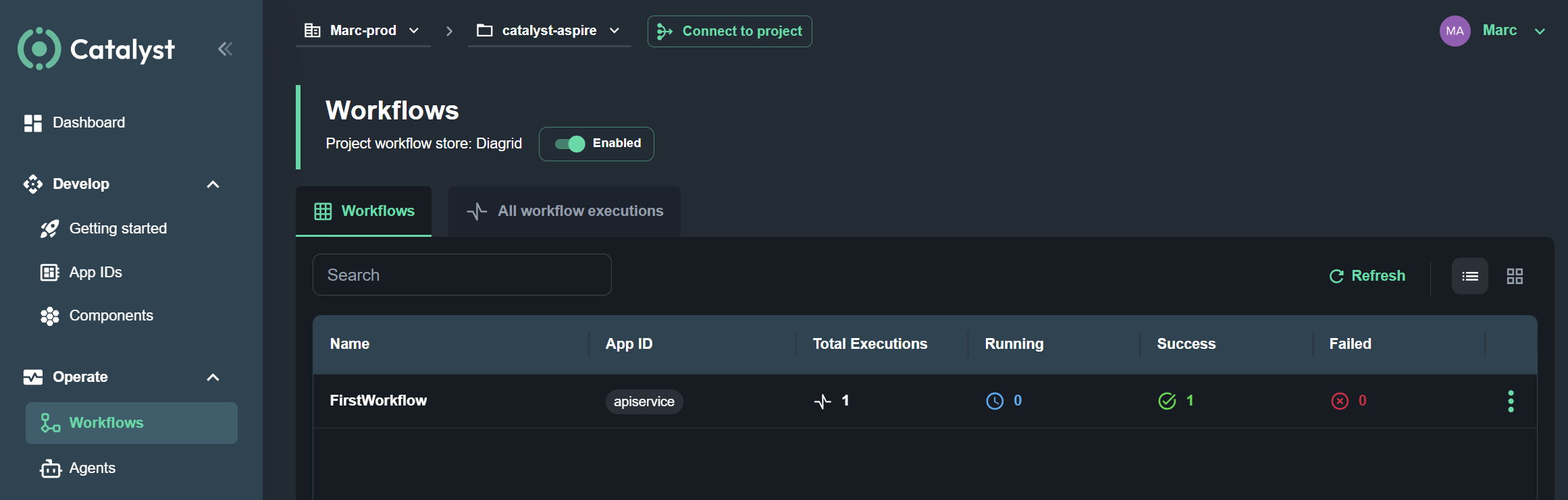Open Workflows page in sidebar
The height and width of the screenshot is (500, 1568).
[132, 423]
